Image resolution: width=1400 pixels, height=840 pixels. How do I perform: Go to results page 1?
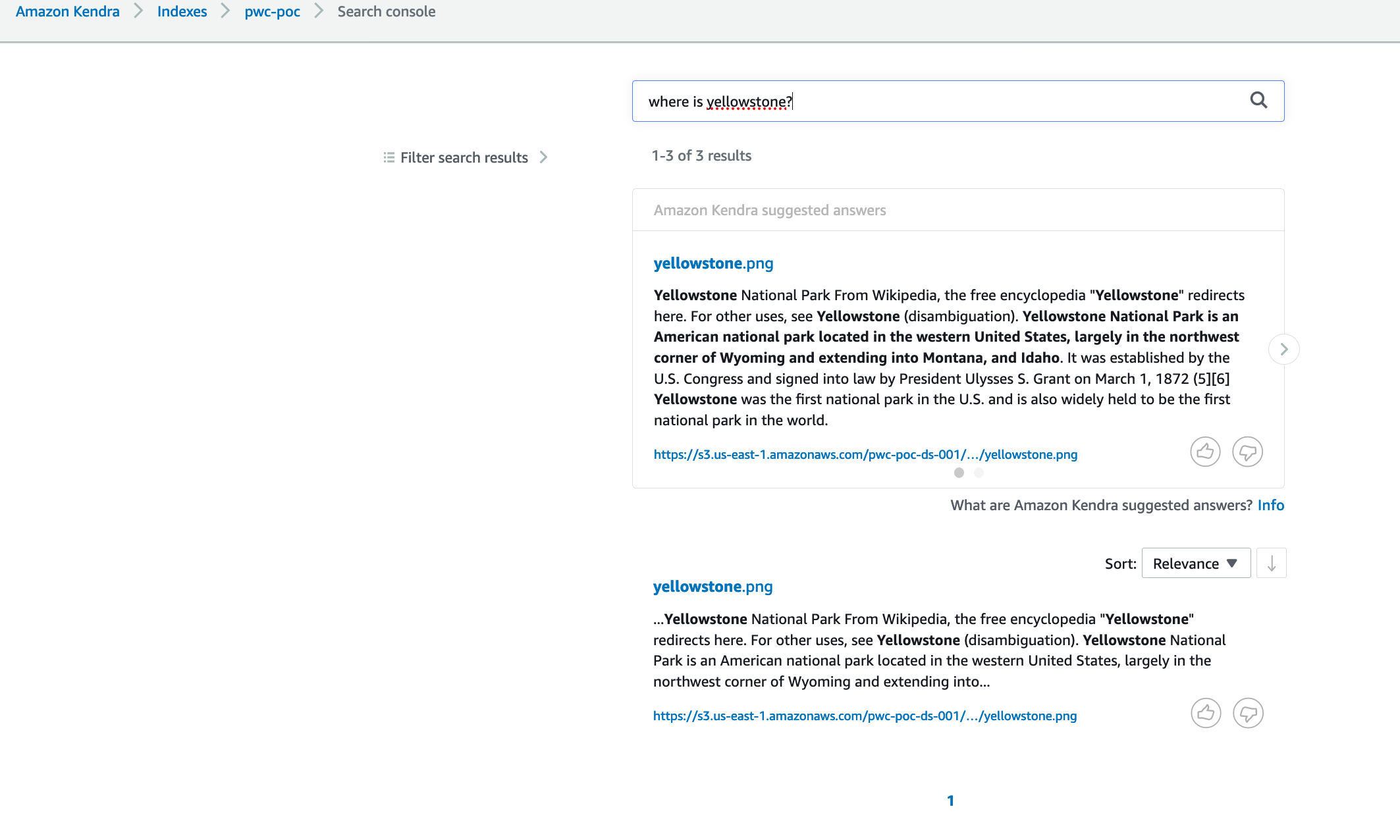(x=950, y=801)
